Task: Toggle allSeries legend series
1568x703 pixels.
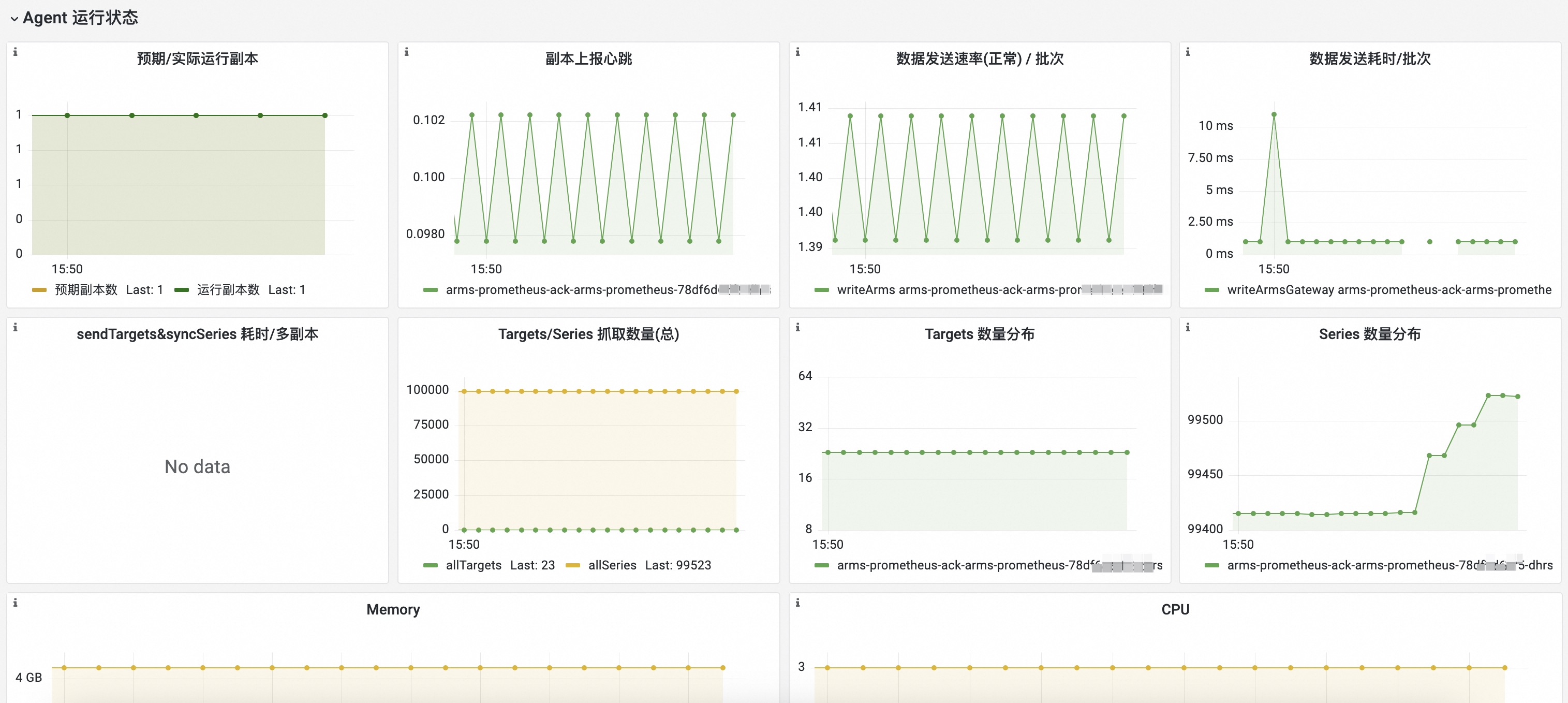Action: [612, 565]
